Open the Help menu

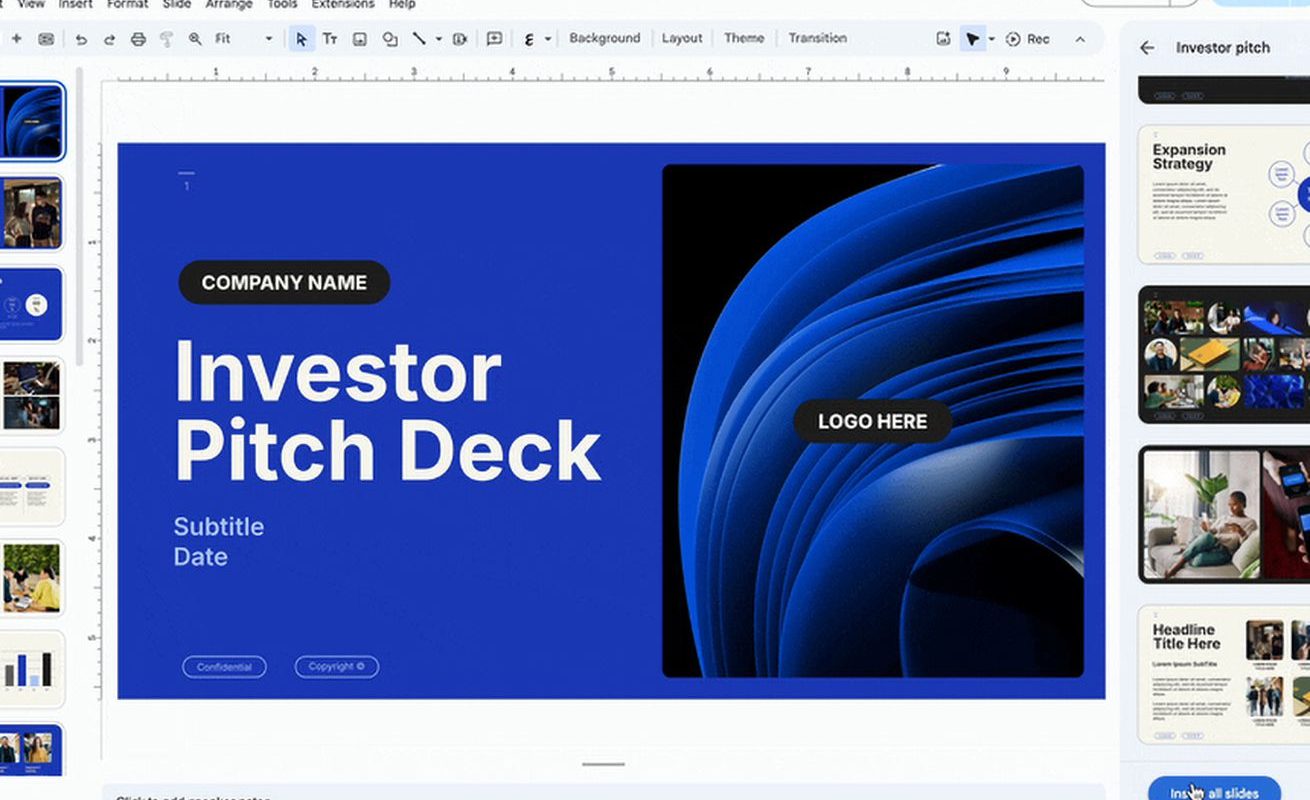click(x=402, y=4)
